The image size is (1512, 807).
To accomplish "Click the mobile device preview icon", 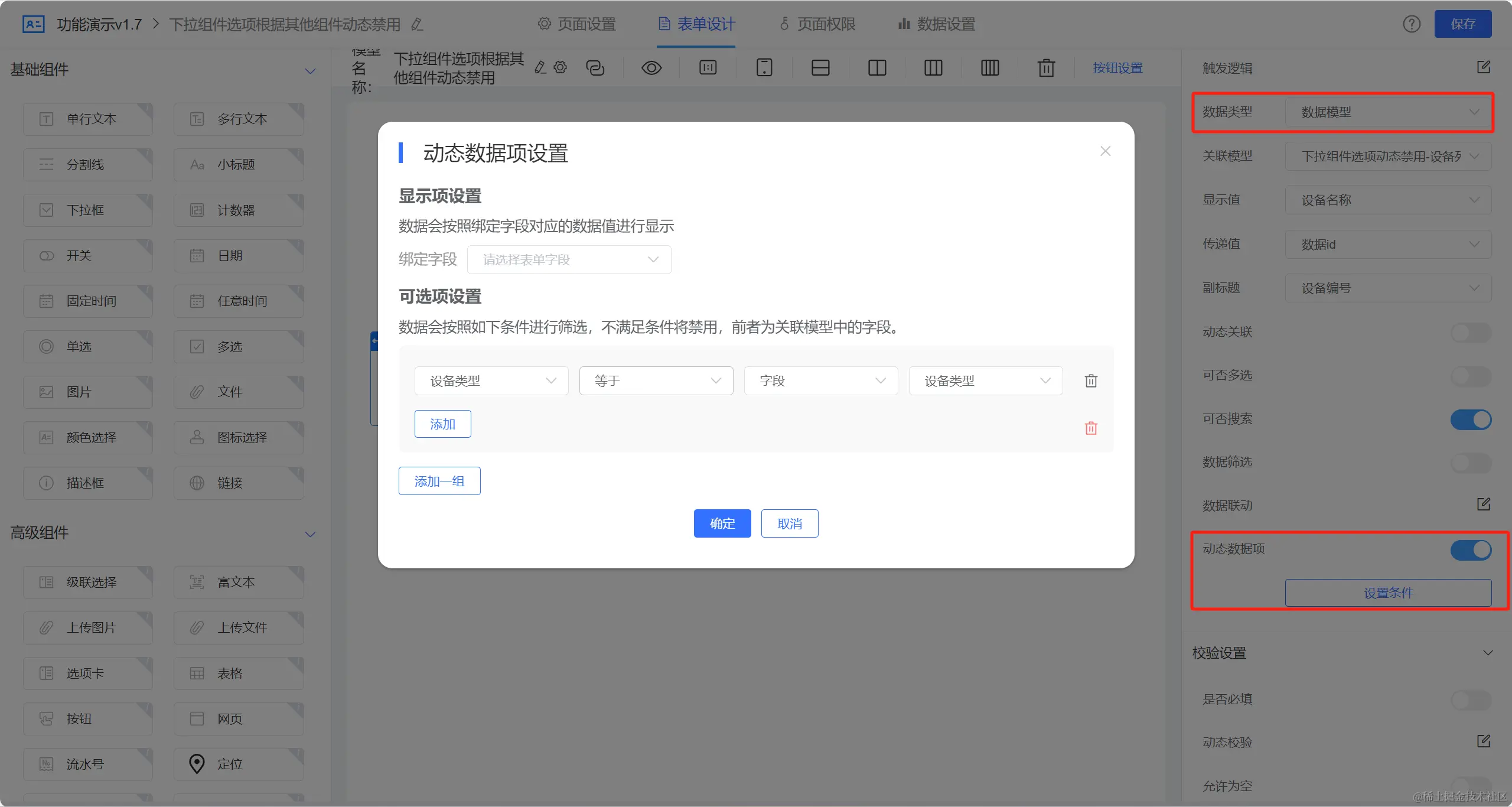I will (x=764, y=68).
